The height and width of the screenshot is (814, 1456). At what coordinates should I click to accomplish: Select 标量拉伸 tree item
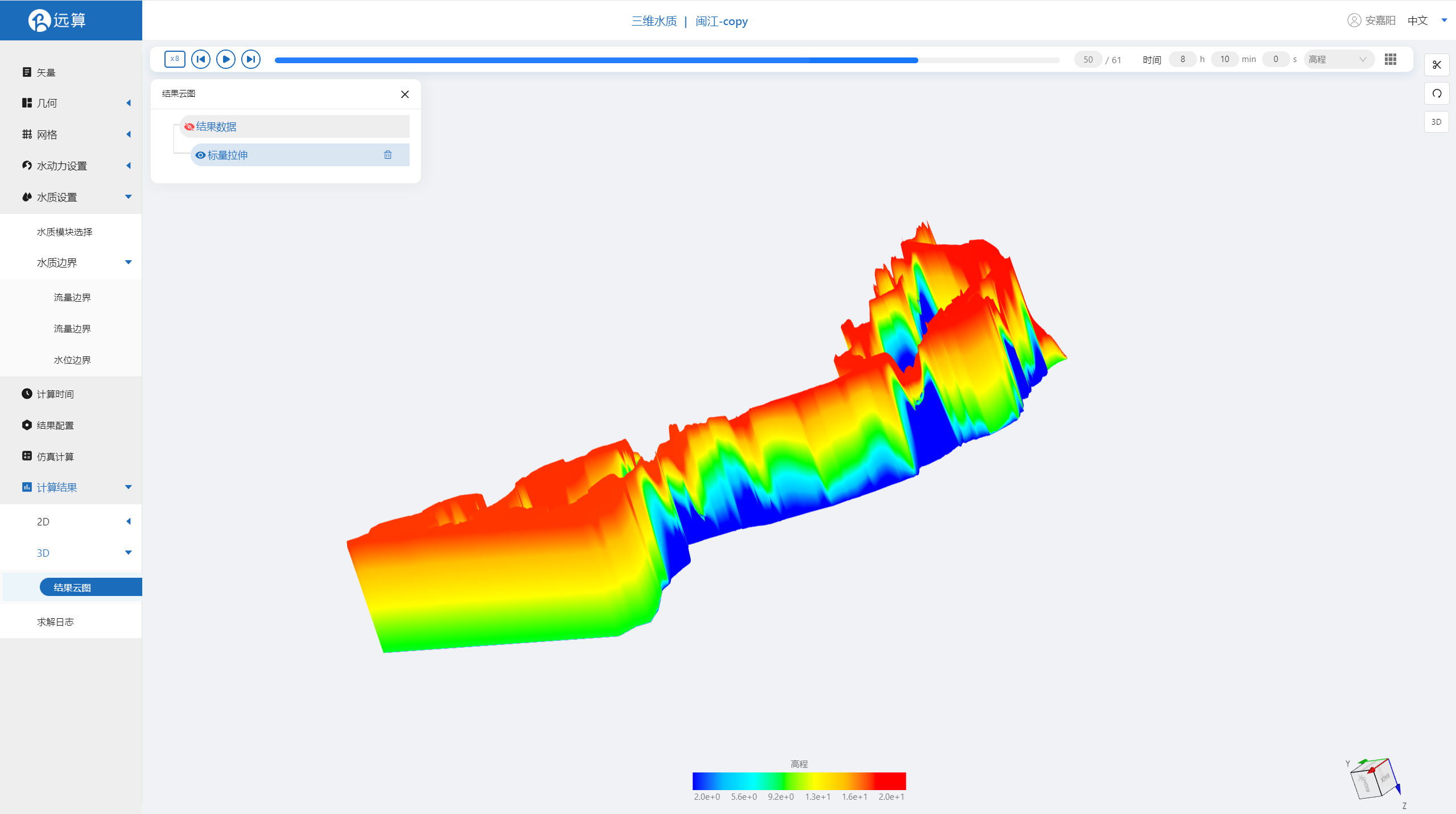pyautogui.click(x=300, y=155)
